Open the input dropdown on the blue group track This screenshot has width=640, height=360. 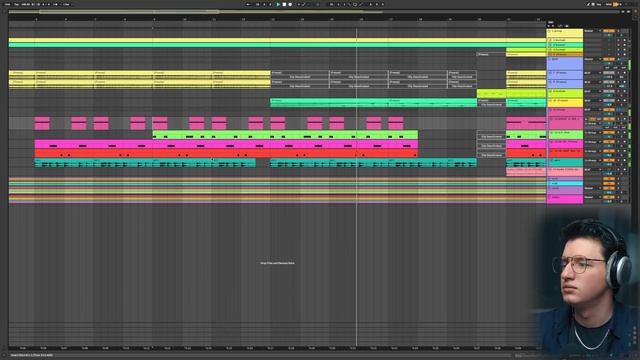pos(593,59)
